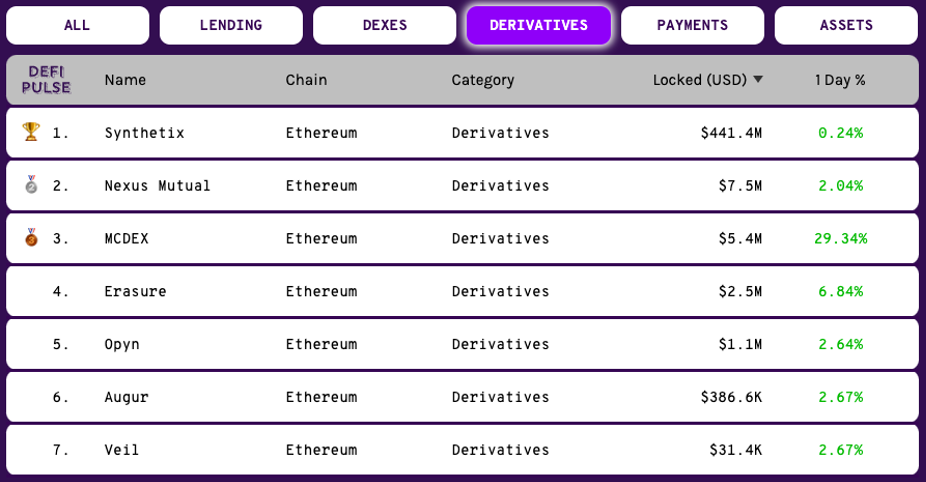Sort the table by 1 Day %

point(840,80)
